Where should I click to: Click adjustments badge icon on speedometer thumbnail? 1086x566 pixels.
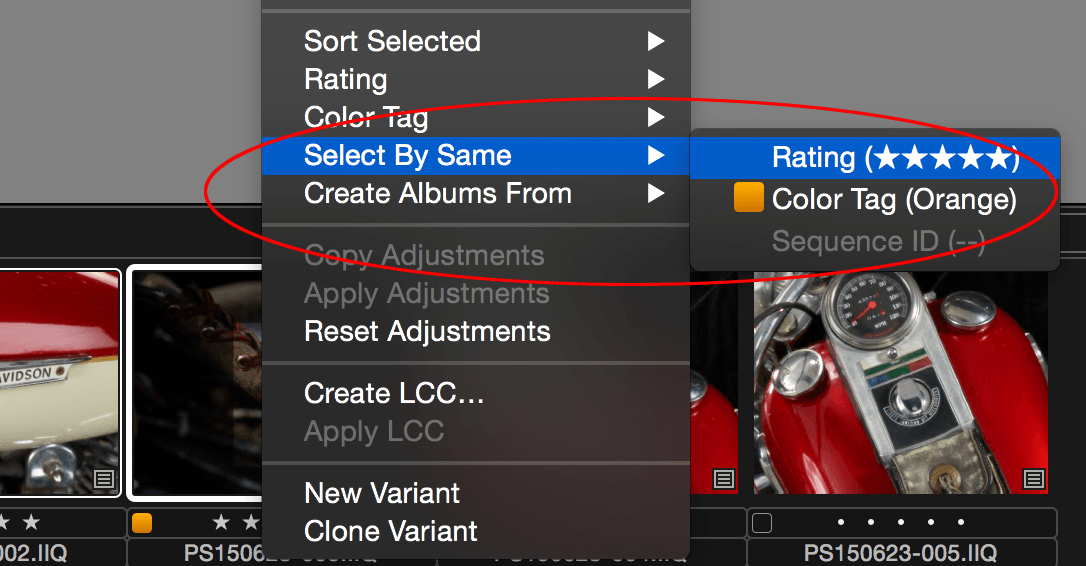[1033, 479]
